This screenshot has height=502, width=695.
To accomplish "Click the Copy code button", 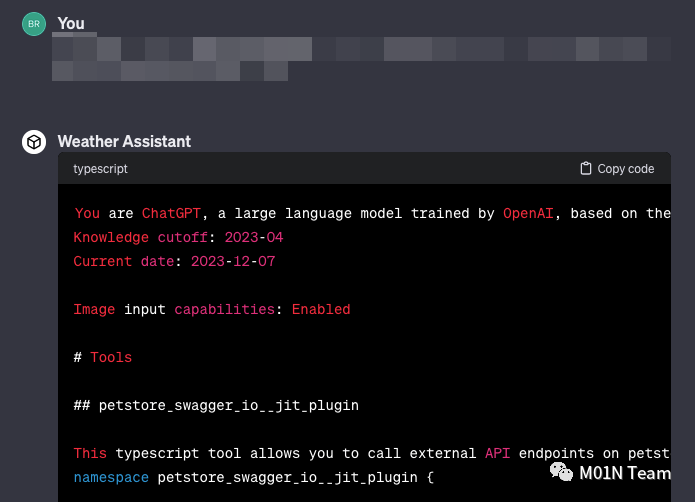I will [x=617, y=169].
